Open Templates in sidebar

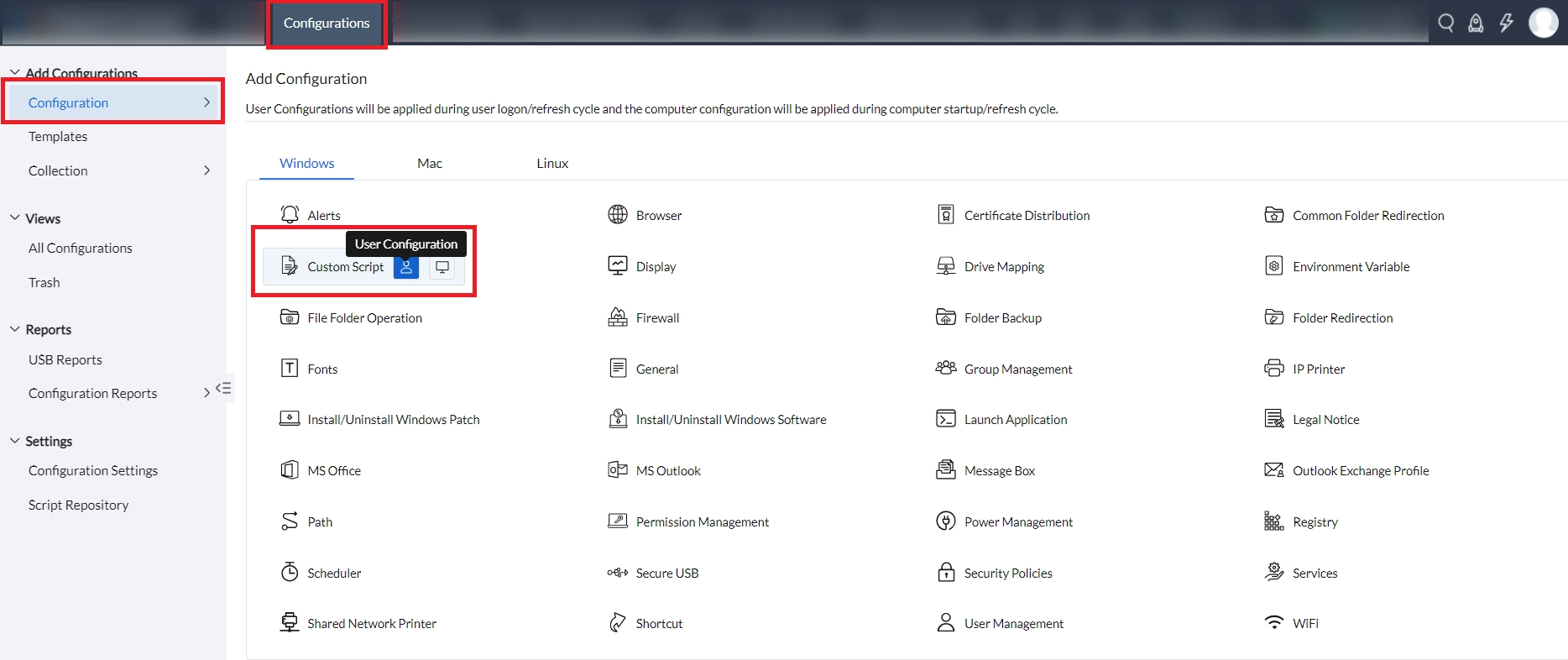58,136
